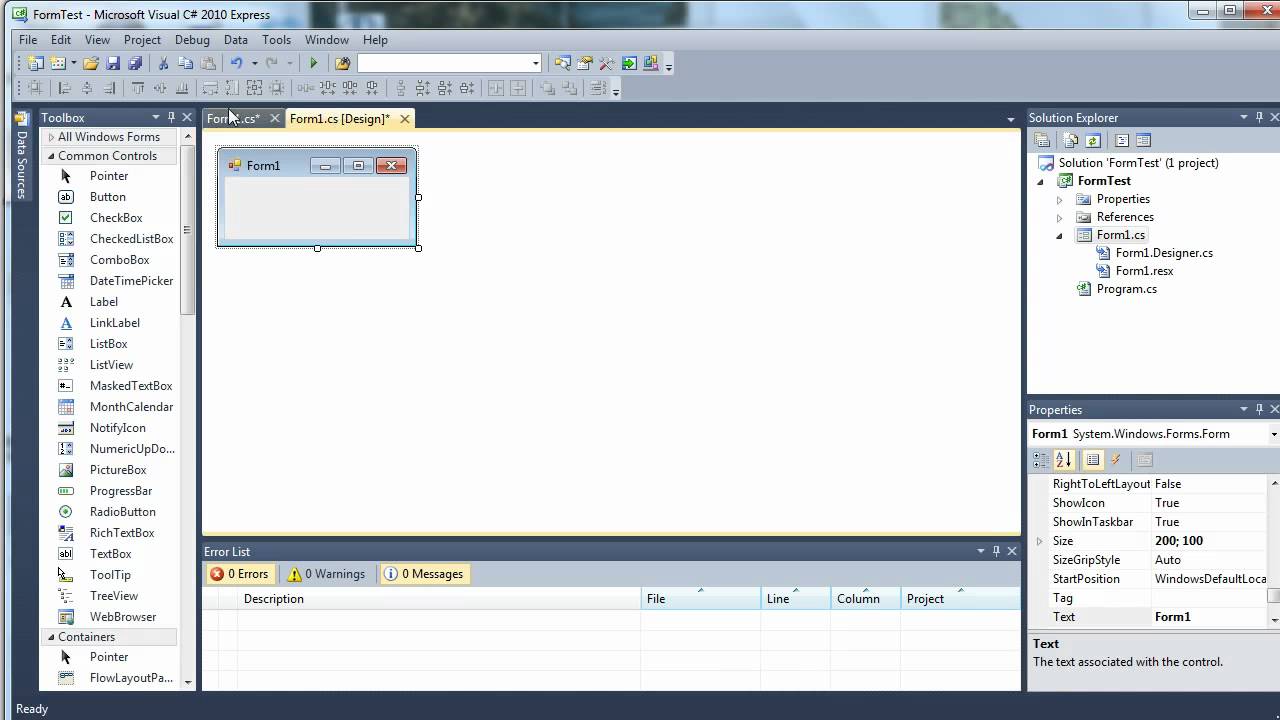This screenshot has width=1280, height=720.
Task: Open the Tools menu
Action: click(x=276, y=40)
